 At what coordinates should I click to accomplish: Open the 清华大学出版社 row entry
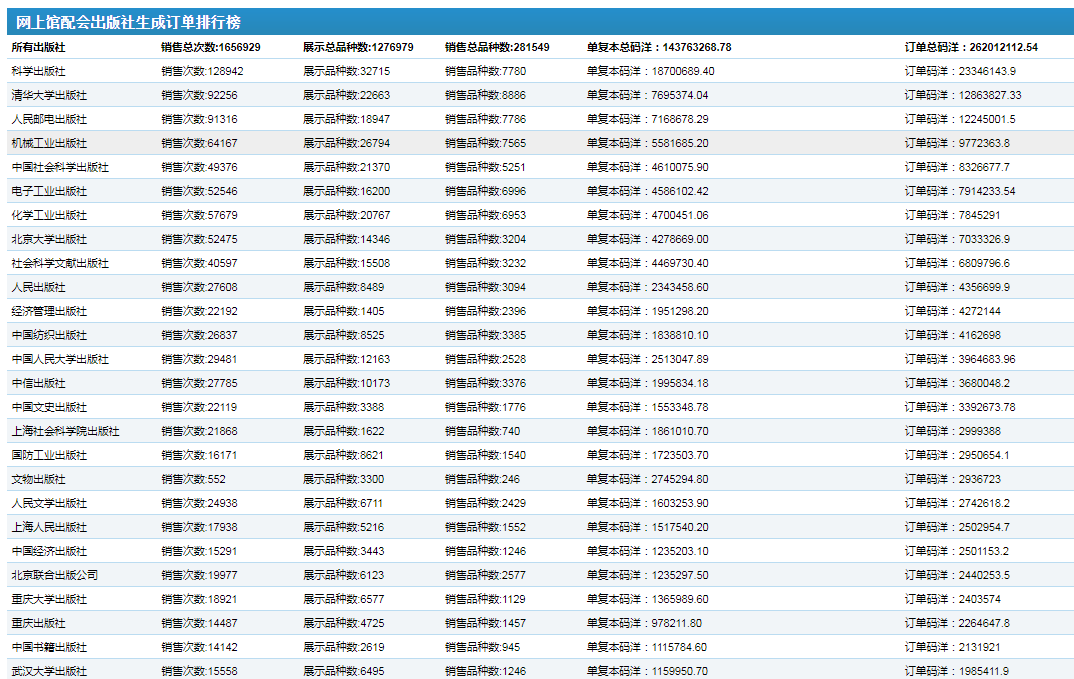49,95
